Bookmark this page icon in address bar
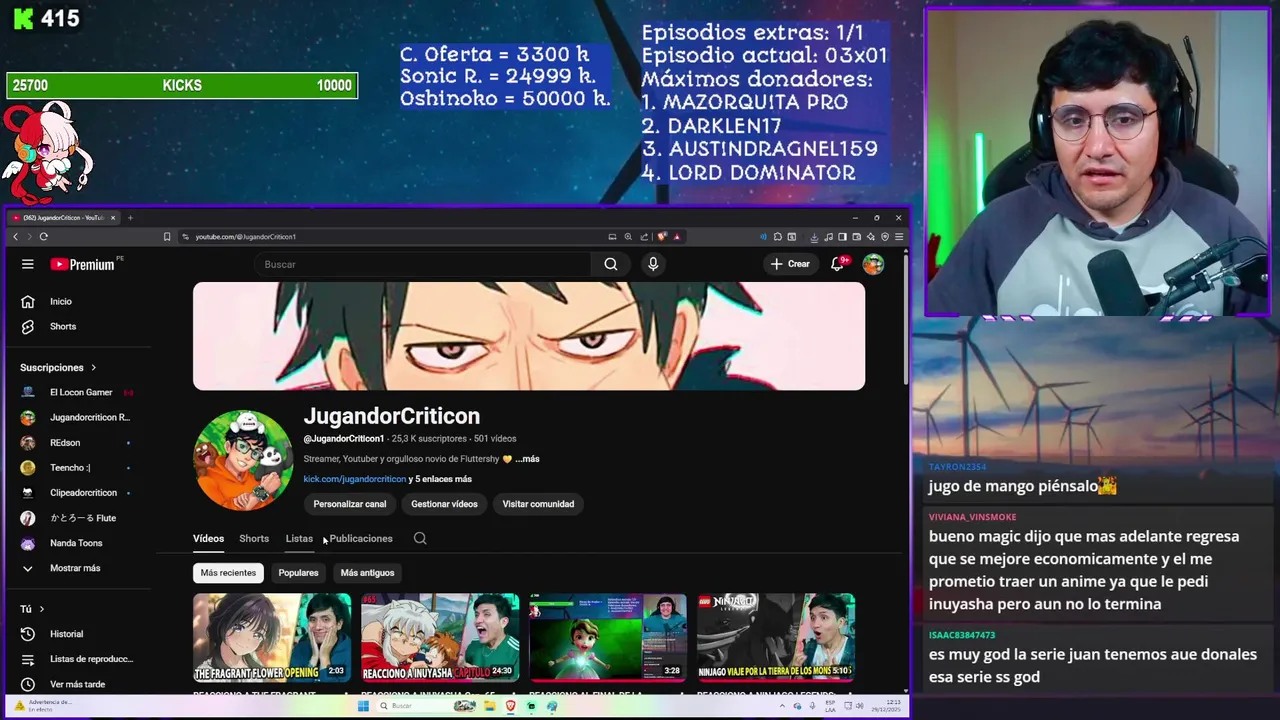 tap(167, 237)
